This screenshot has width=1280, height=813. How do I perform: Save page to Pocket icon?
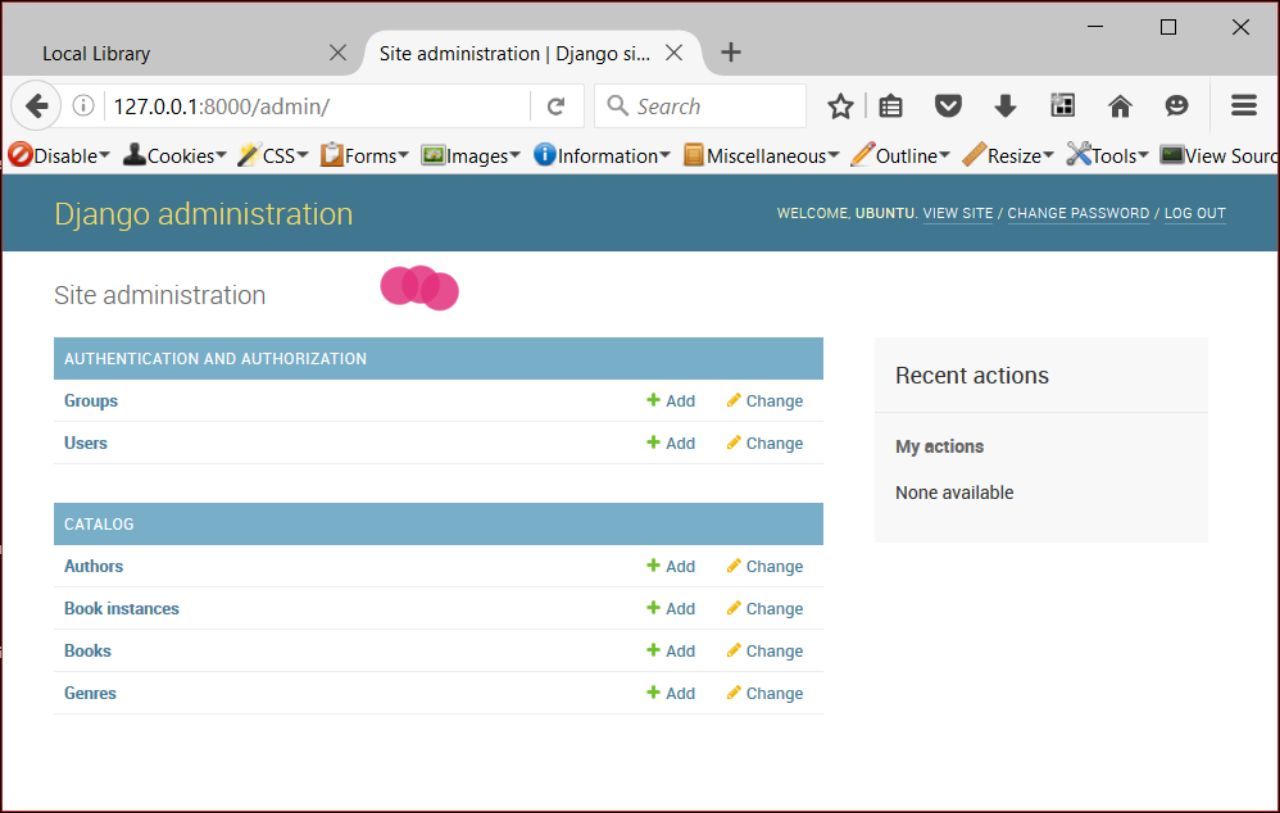(x=948, y=106)
